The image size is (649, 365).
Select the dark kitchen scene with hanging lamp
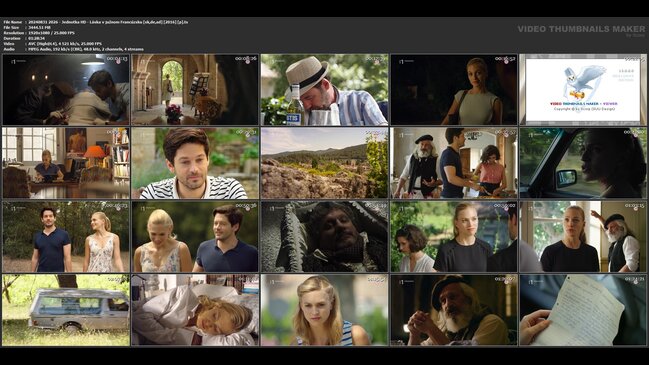(66, 89)
